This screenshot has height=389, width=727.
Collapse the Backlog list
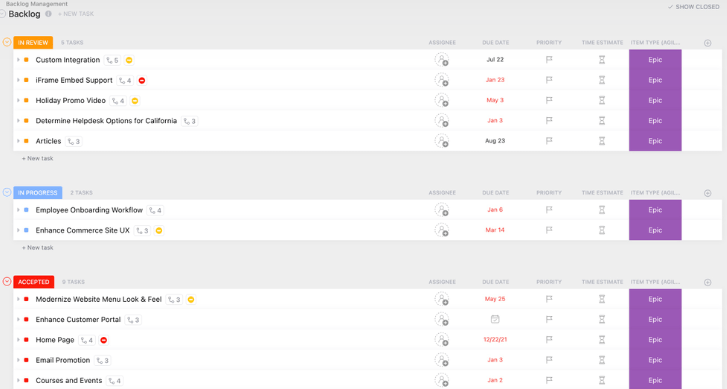click(3, 14)
